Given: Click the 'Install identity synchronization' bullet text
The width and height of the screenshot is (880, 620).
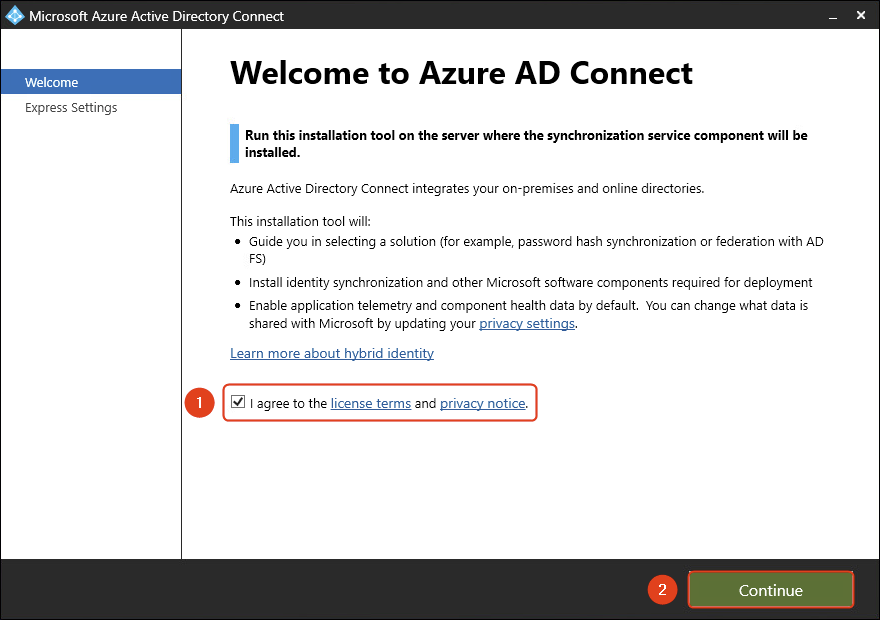Looking at the screenshot, I should [530, 282].
